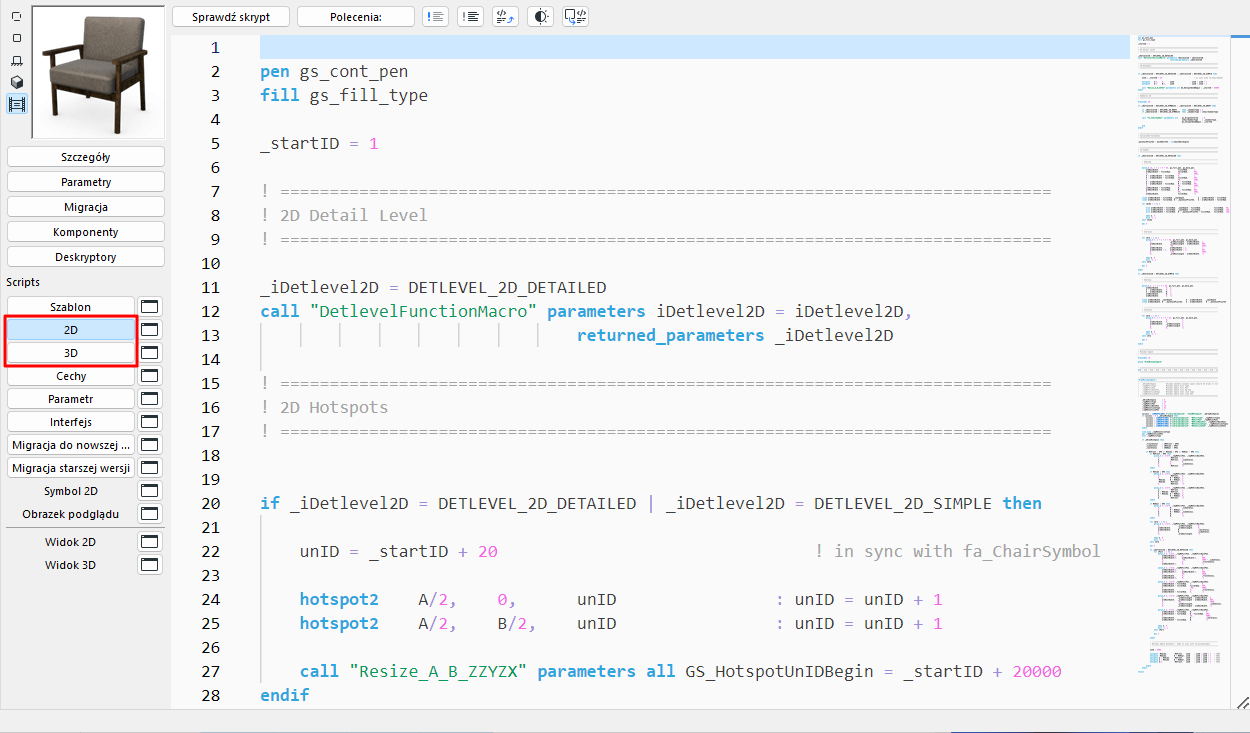Expand the Symbol 2D window control
Screen dimensions: 1250x733
click(x=149, y=490)
